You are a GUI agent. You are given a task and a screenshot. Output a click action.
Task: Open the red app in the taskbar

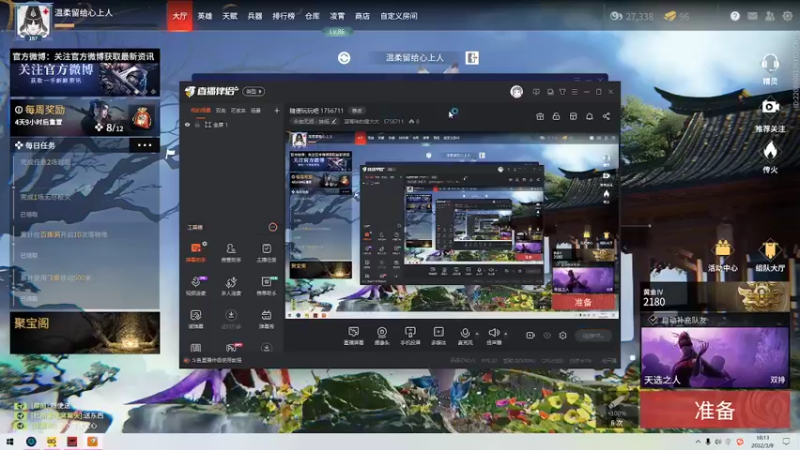coord(71,441)
